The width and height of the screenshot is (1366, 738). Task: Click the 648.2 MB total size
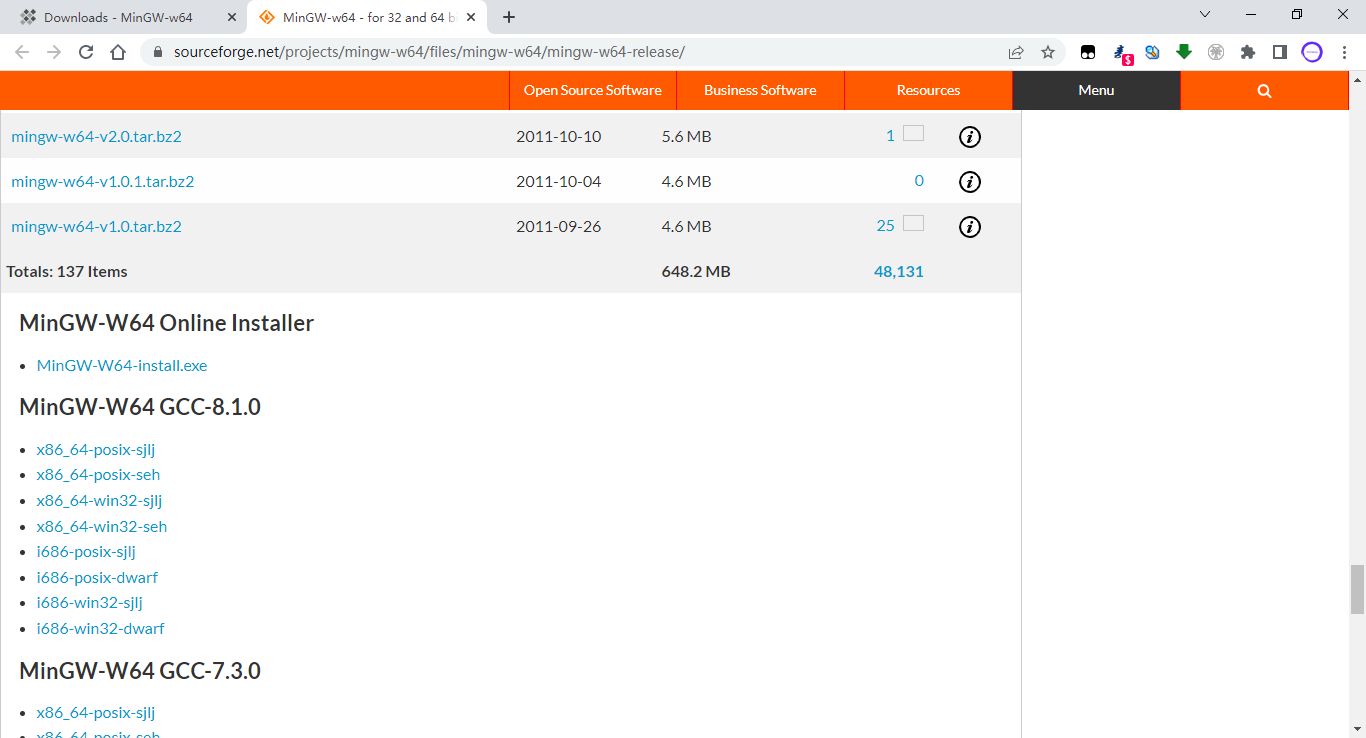coord(696,271)
